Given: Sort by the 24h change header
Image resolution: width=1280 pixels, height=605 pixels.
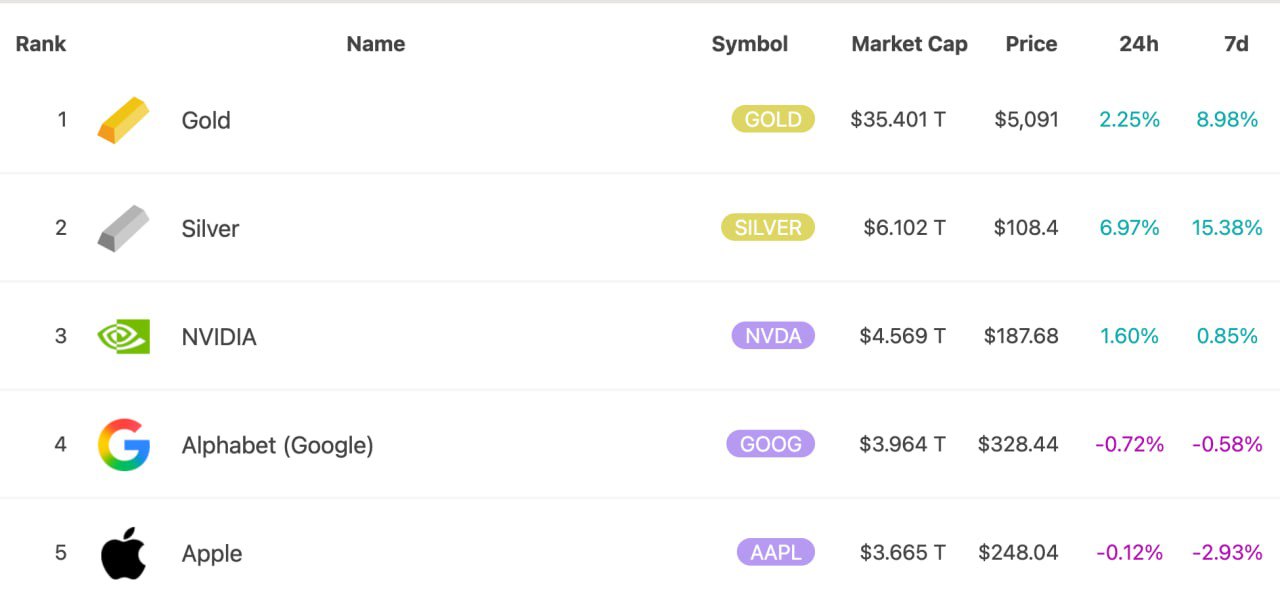Looking at the screenshot, I should [1138, 44].
